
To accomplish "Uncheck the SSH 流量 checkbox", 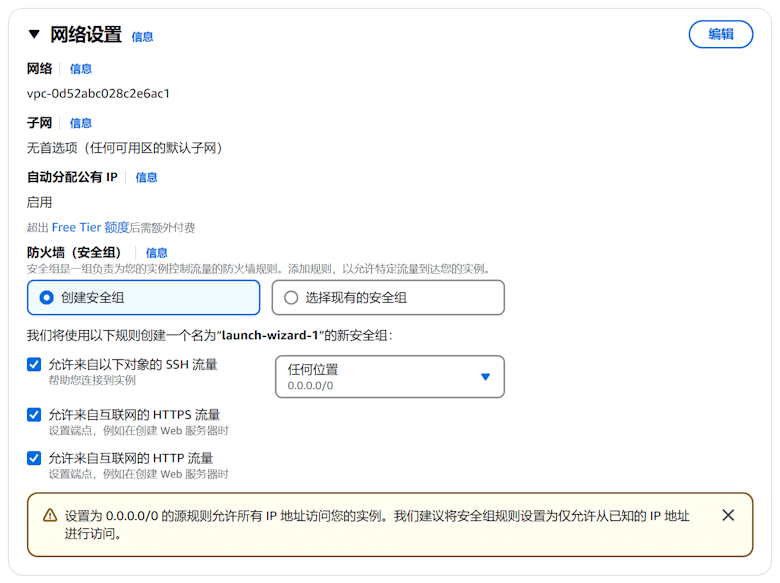I will (x=35, y=365).
